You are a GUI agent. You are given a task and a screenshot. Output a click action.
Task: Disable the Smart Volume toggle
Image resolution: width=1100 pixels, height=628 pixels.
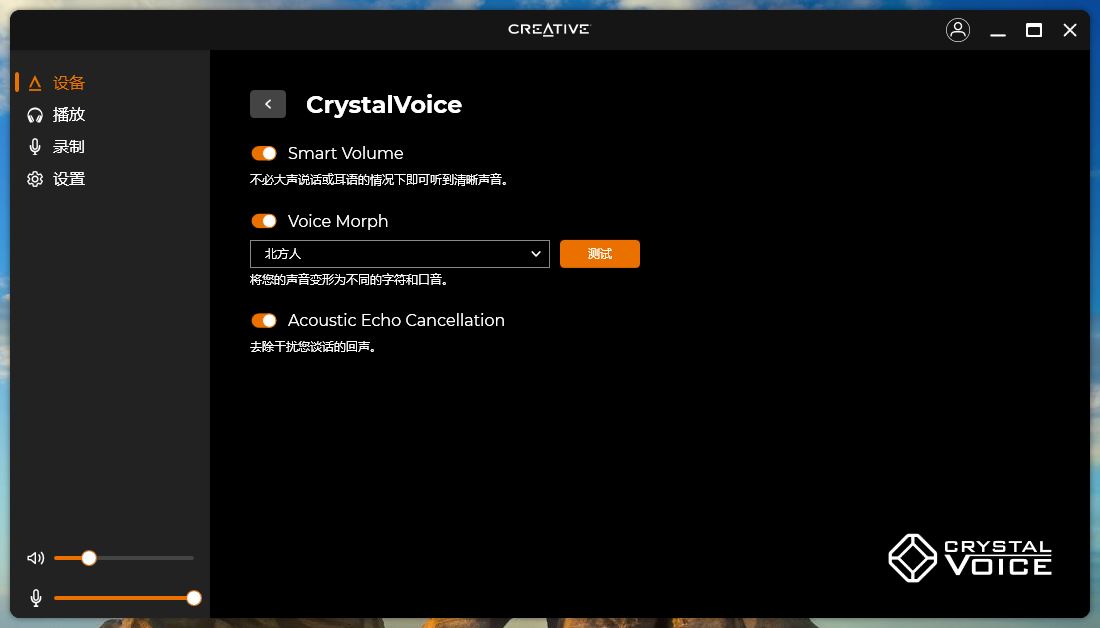coord(264,153)
